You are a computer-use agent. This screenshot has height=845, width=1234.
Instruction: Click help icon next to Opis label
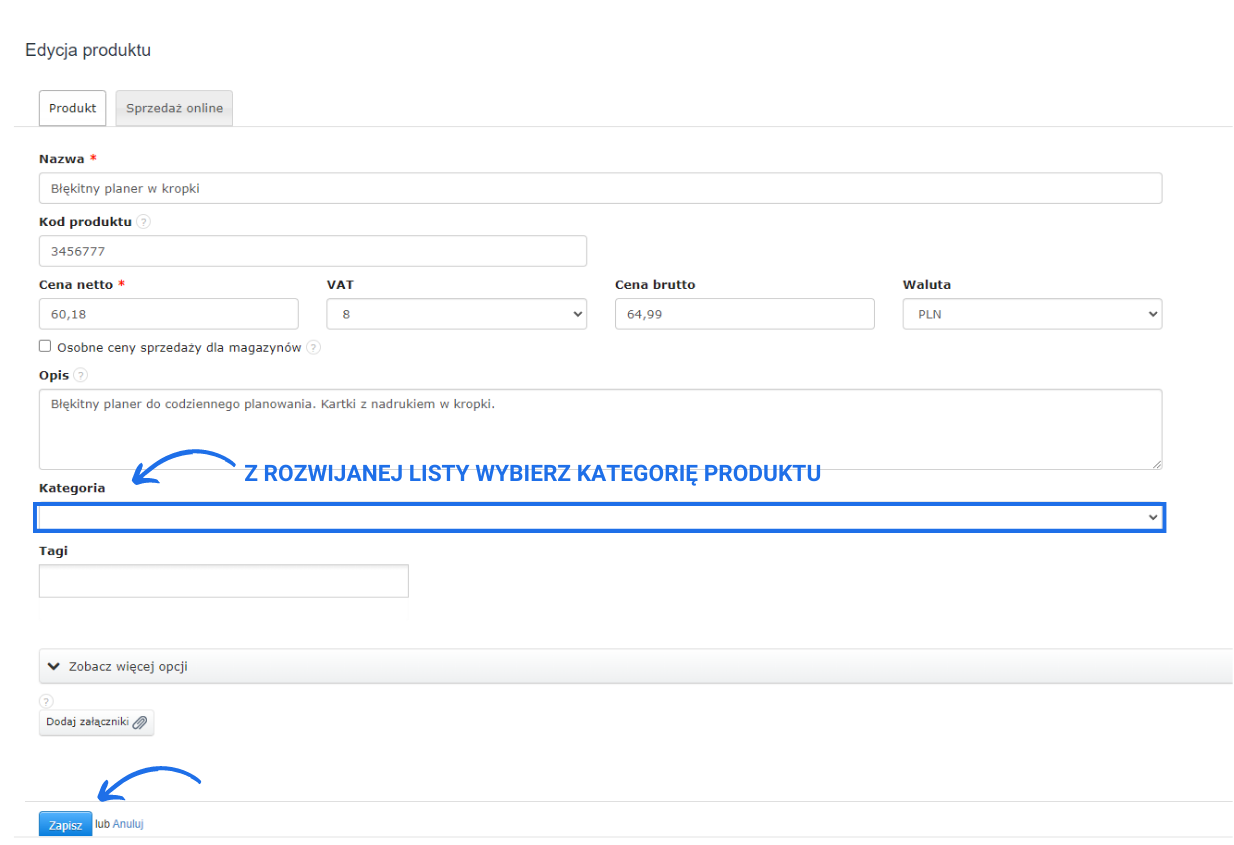(81, 375)
